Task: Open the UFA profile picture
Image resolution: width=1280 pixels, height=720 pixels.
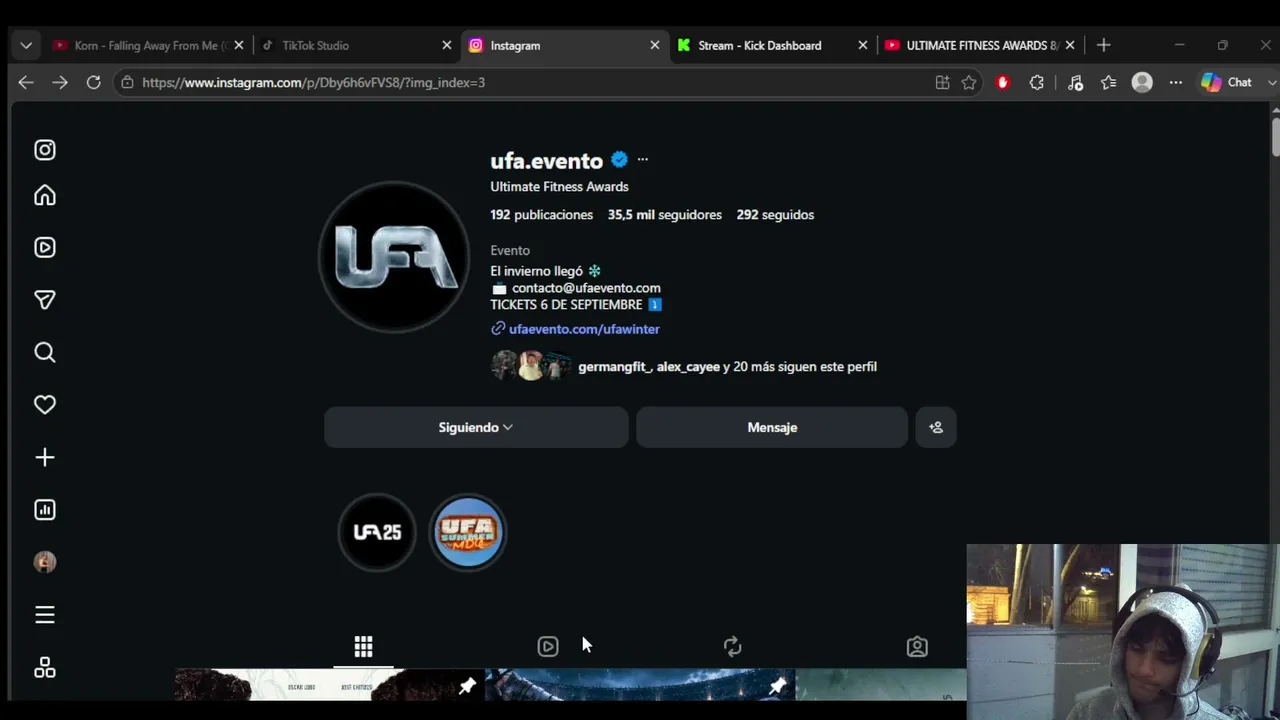Action: point(394,257)
